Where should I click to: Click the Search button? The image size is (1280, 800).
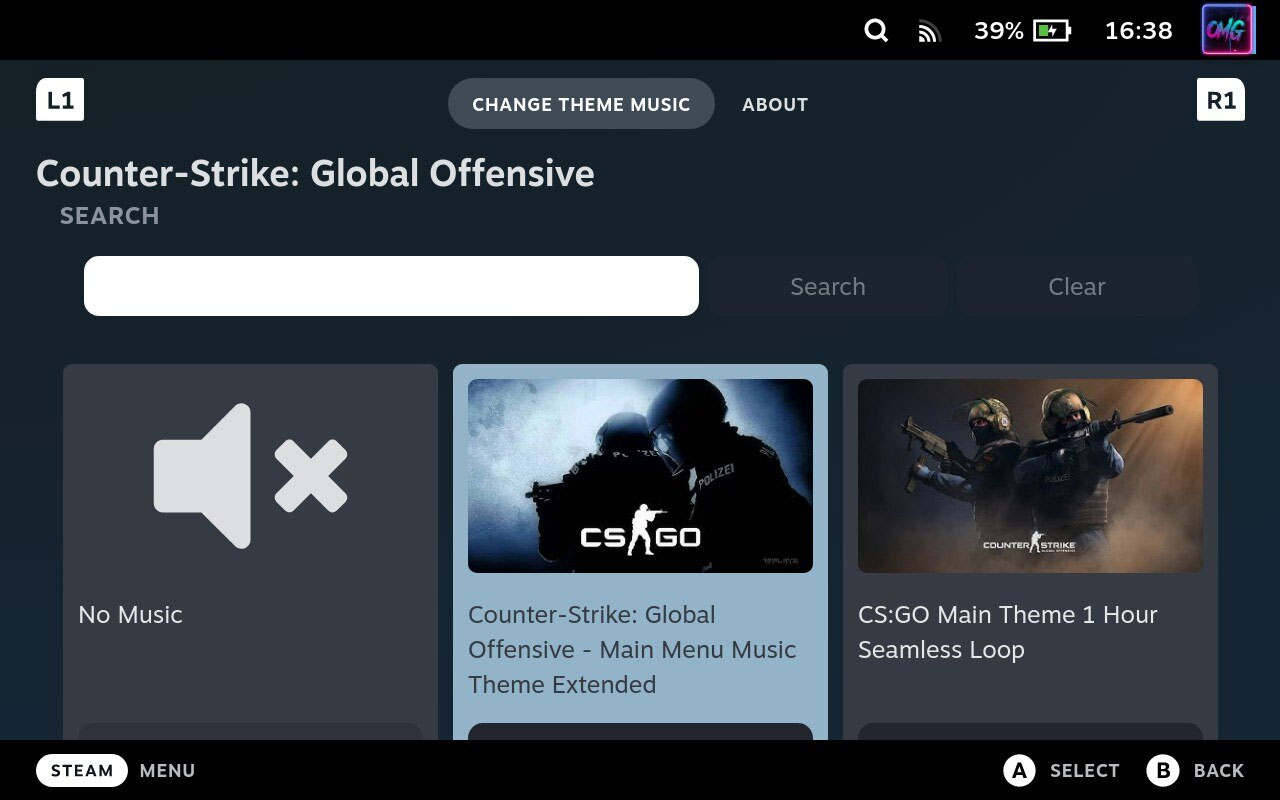(828, 286)
